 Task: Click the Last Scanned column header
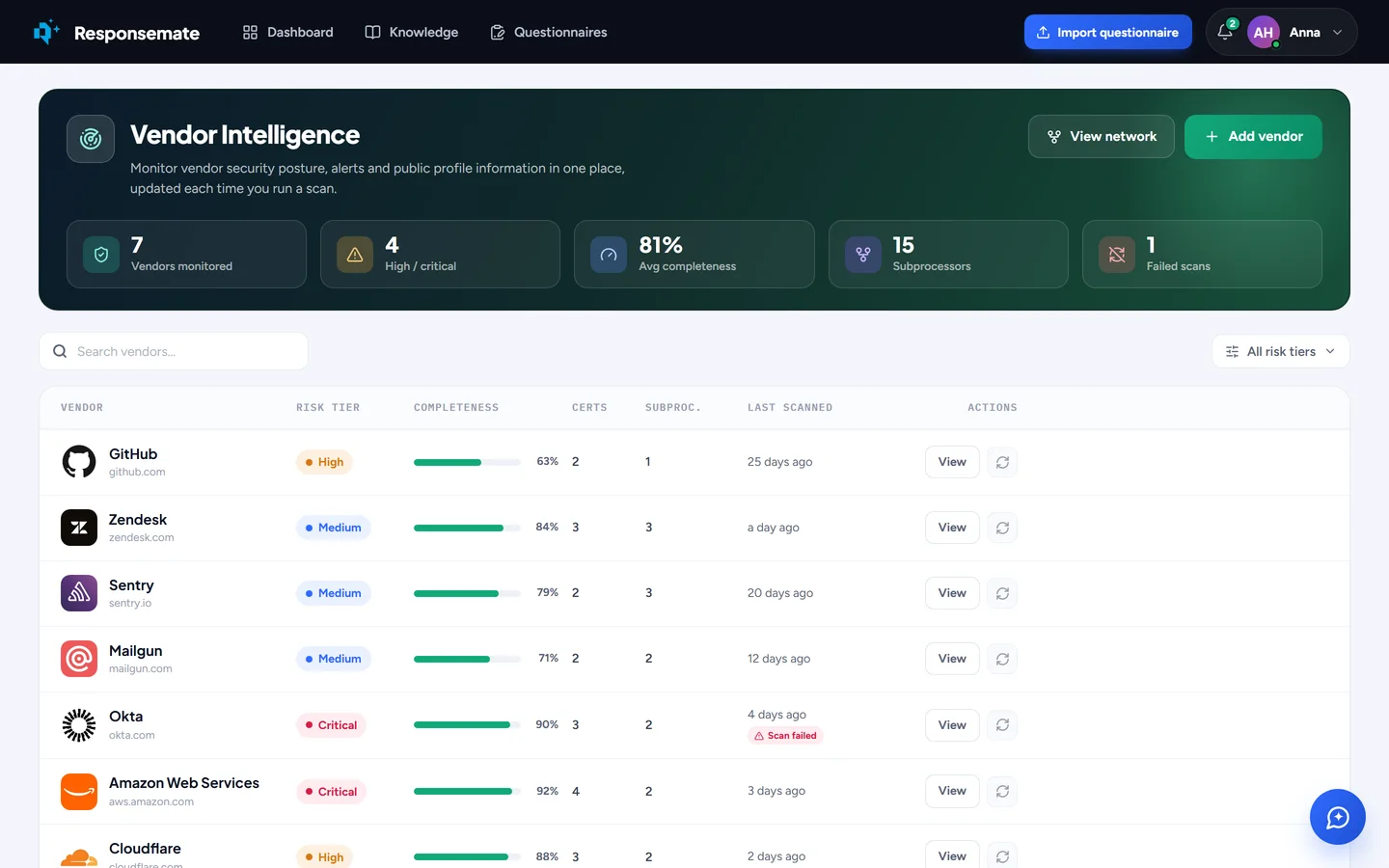790,408
